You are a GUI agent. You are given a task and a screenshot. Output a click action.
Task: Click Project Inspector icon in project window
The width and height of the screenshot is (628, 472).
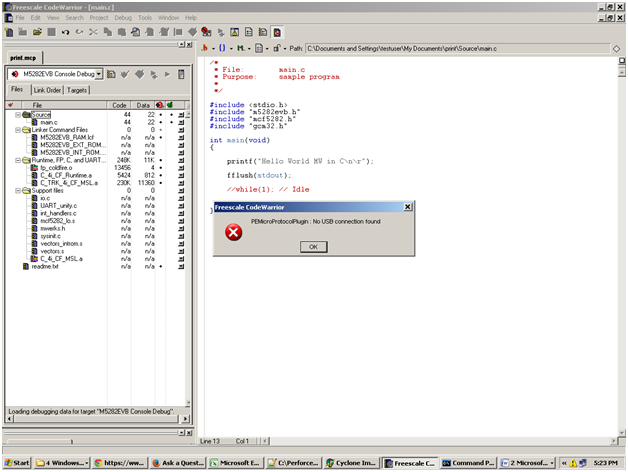[x=181, y=74]
